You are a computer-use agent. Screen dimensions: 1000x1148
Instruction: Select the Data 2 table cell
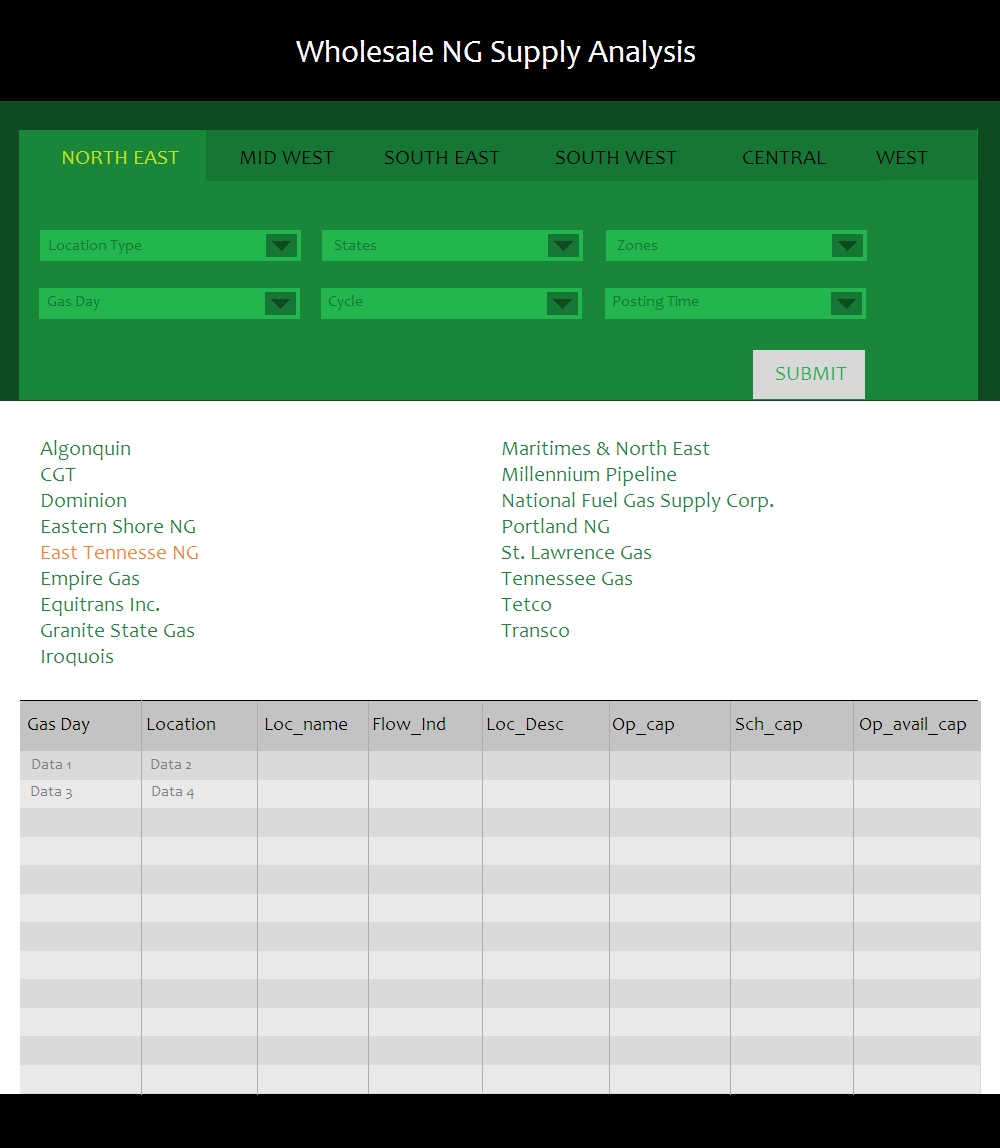pos(199,765)
